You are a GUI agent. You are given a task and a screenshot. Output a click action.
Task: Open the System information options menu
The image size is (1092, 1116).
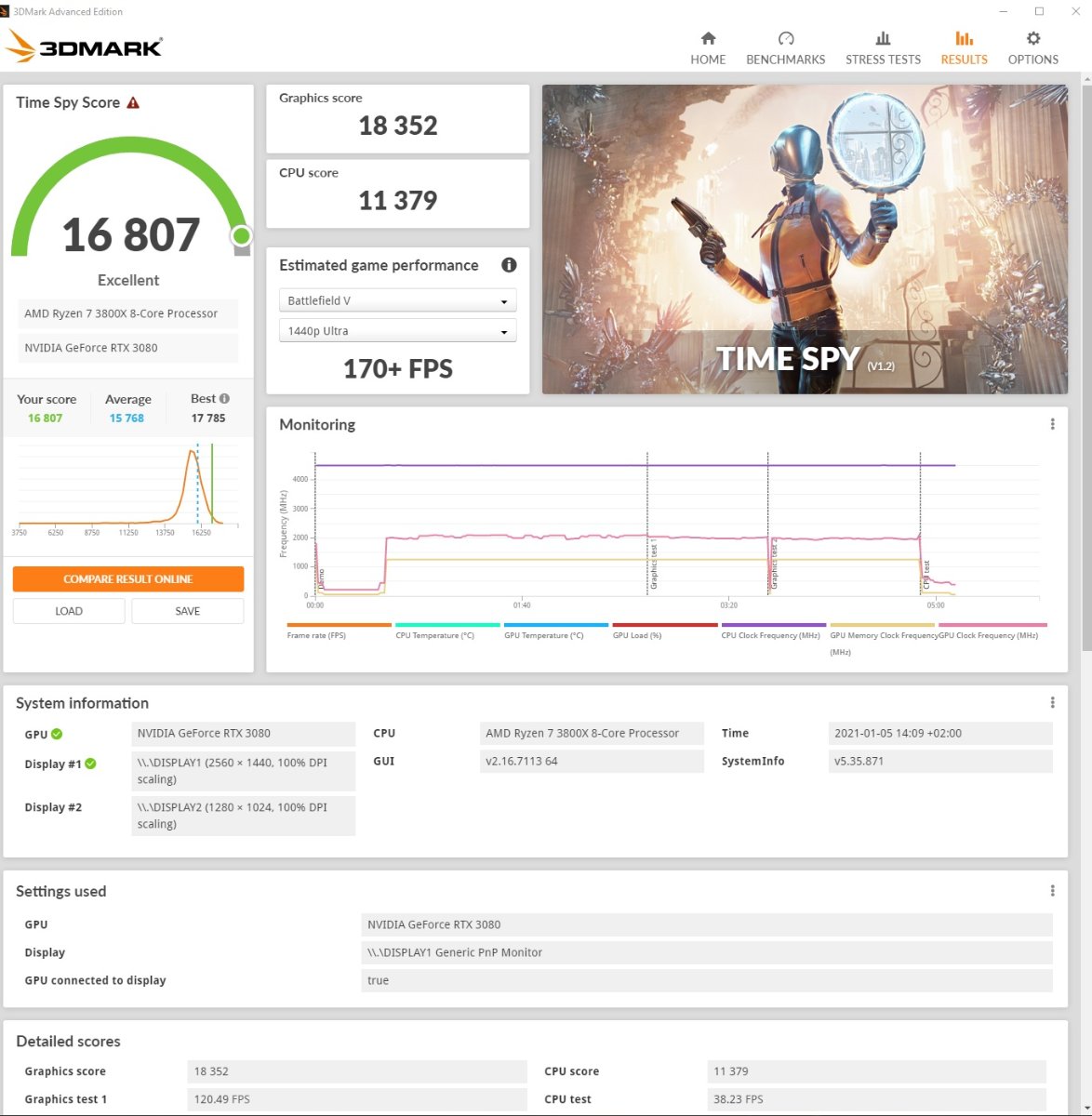[x=1052, y=703]
